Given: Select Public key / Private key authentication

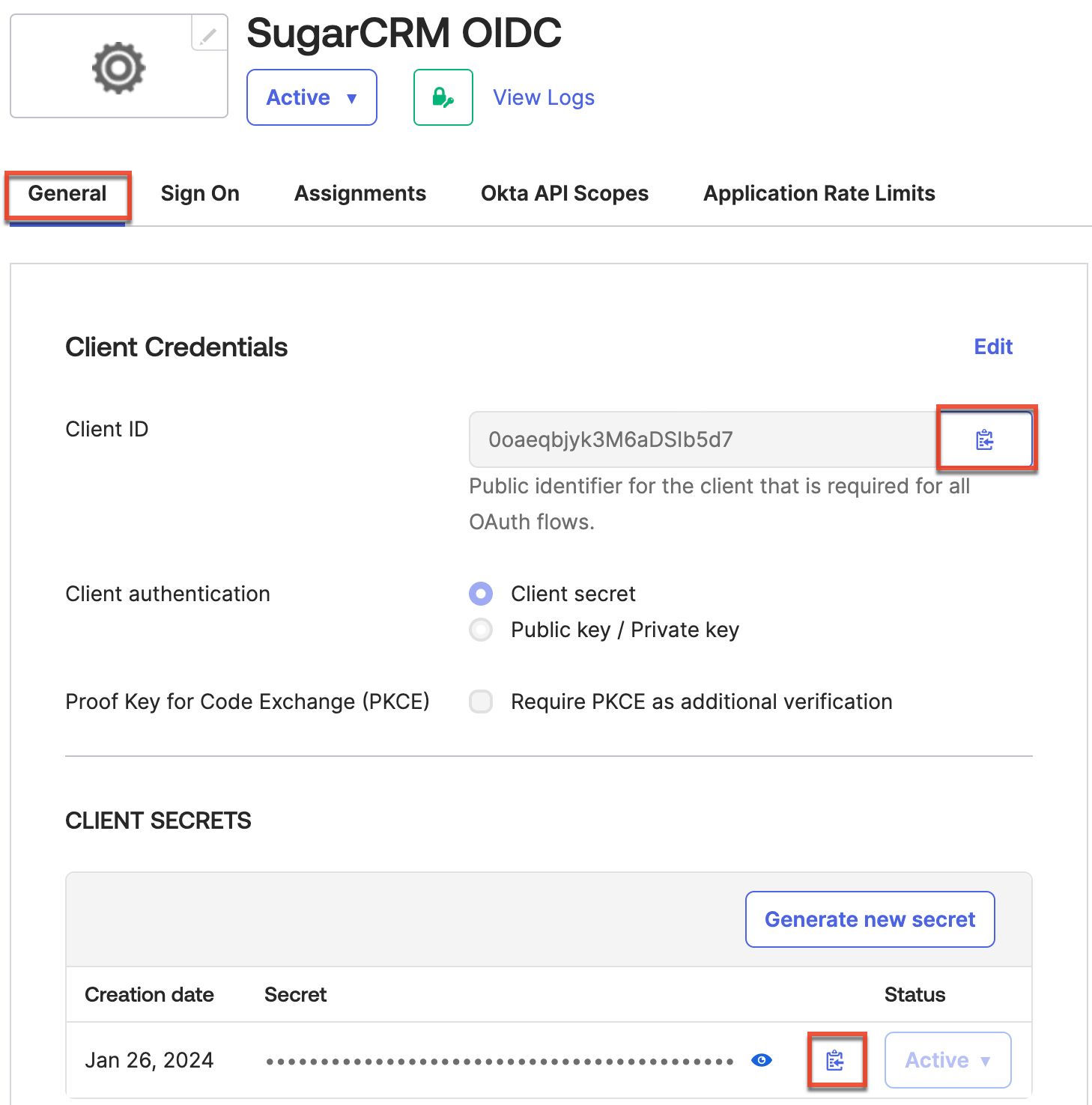Looking at the screenshot, I should click(481, 630).
